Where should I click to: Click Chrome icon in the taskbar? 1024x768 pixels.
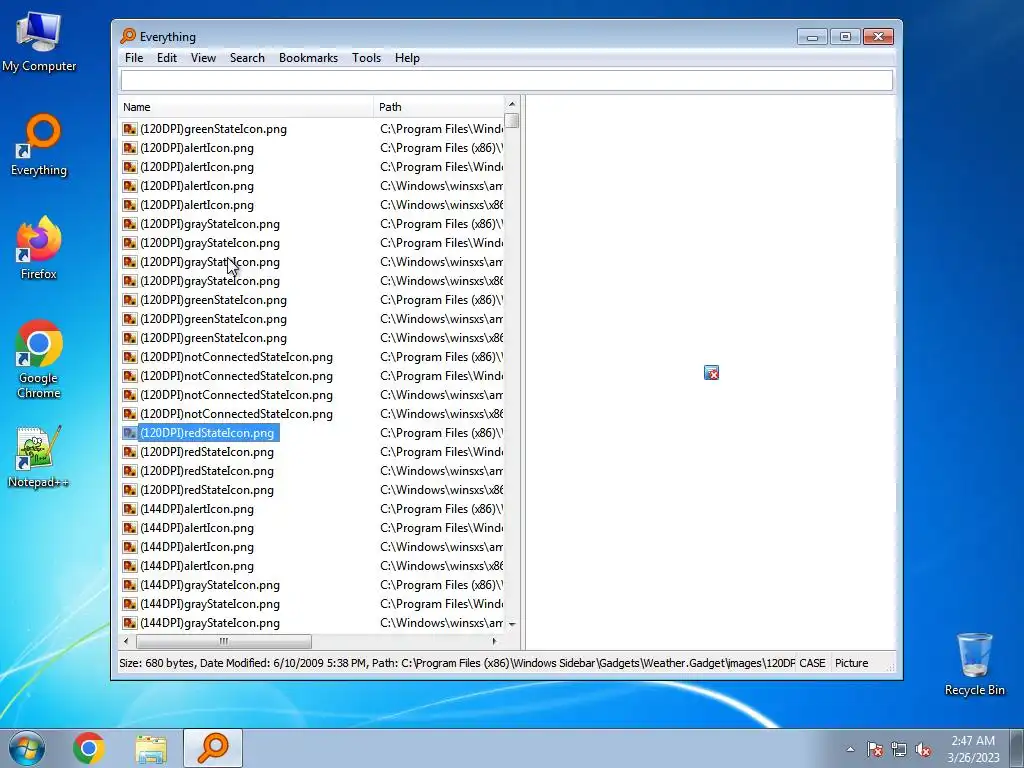89,748
